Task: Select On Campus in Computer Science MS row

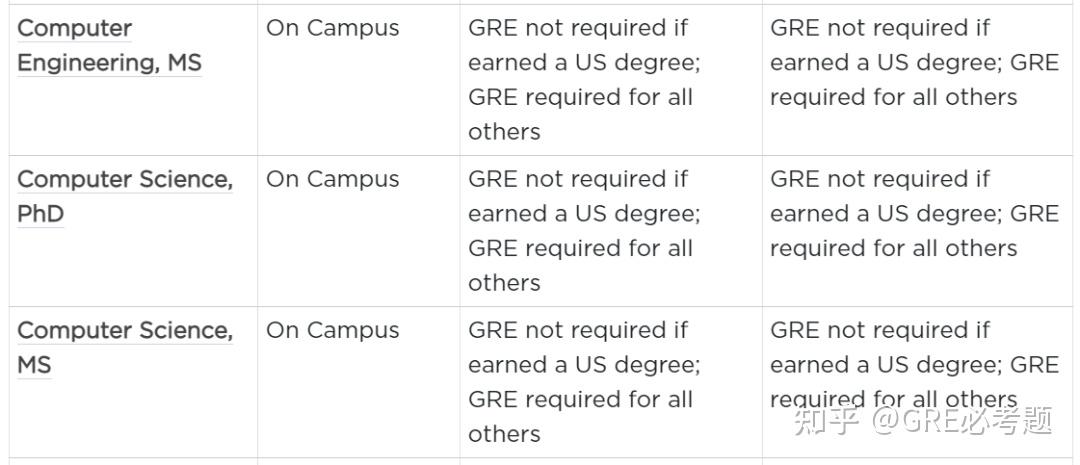Action: click(332, 331)
